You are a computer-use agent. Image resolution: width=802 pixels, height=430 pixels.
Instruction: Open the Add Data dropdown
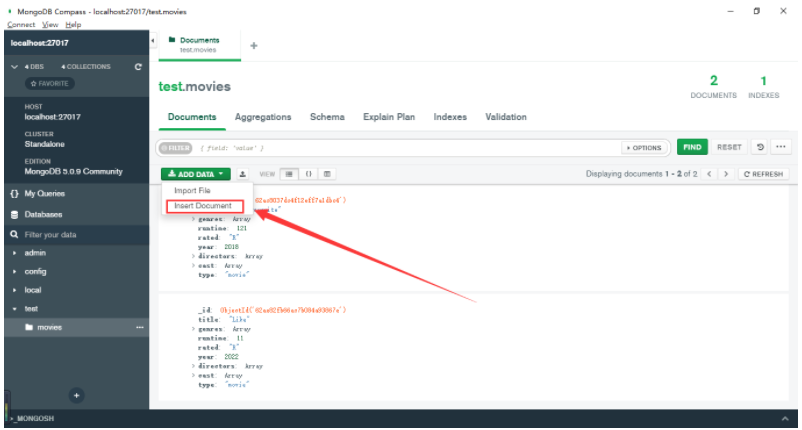195,174
